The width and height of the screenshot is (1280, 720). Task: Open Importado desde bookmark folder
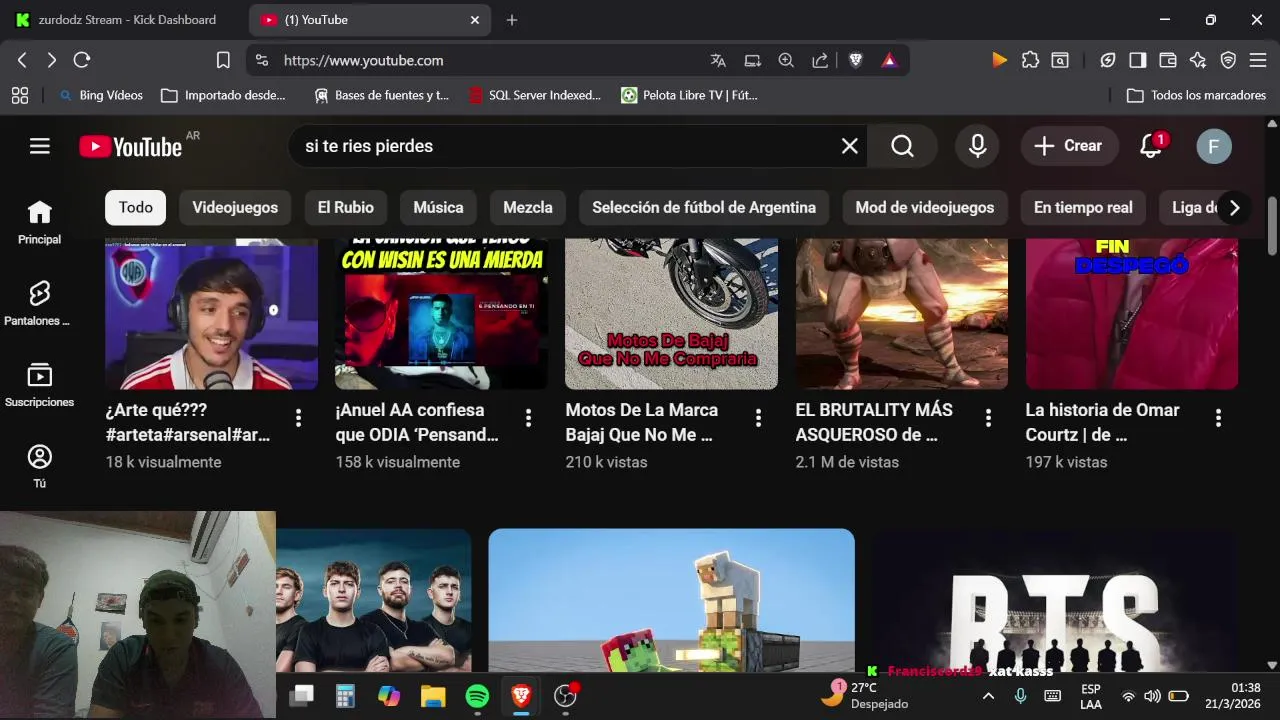click(223, 95)
